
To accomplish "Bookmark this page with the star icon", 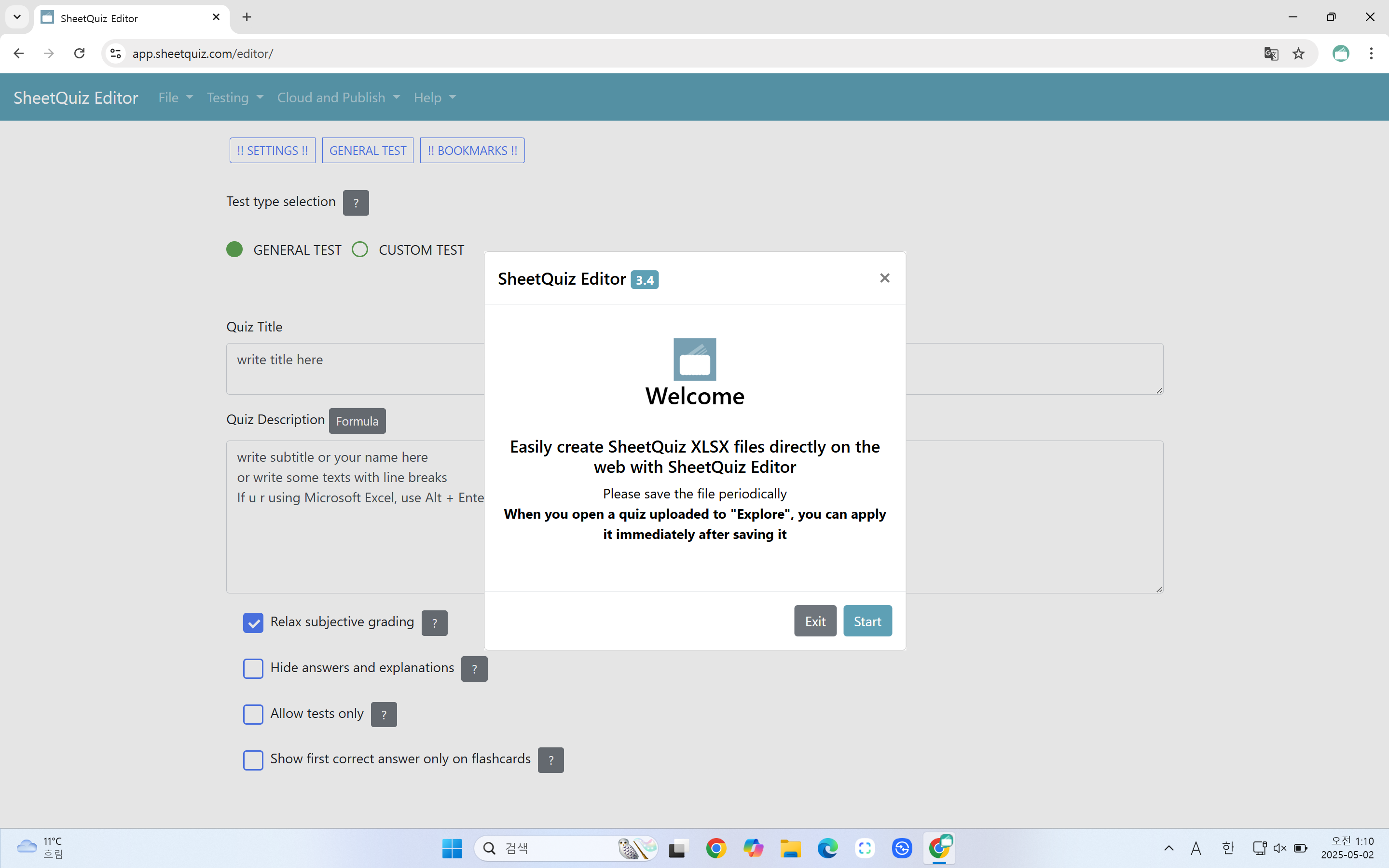I will (1298, 54).
